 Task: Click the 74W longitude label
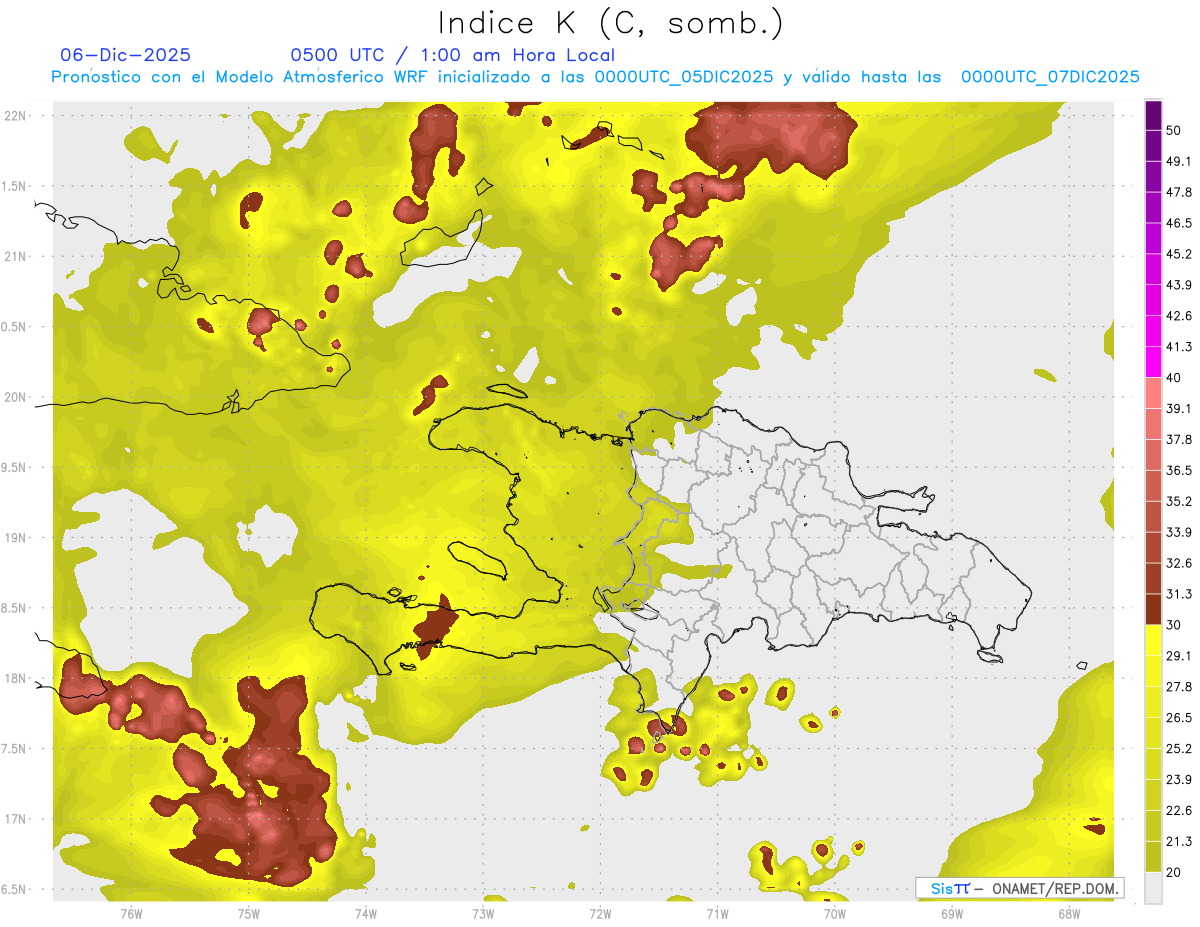365,913
